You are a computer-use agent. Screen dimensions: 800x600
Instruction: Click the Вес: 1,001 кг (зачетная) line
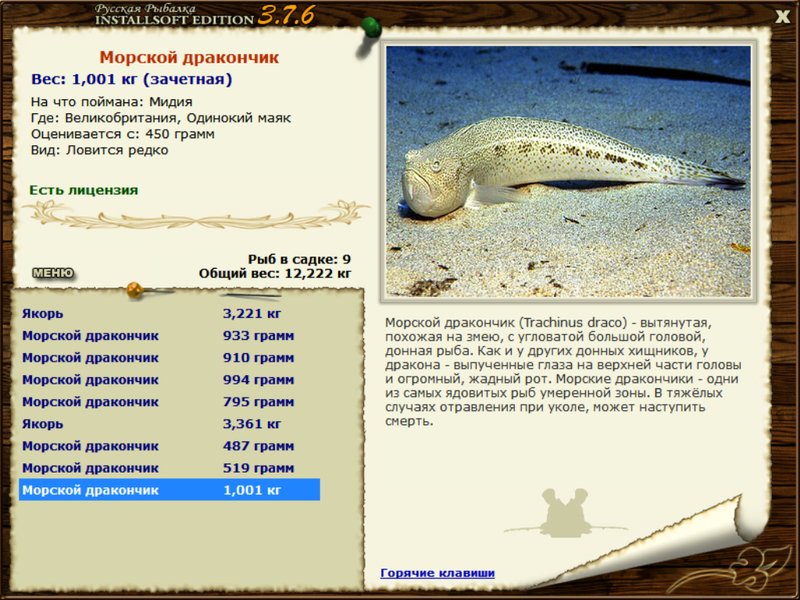[x=132, y=79]
